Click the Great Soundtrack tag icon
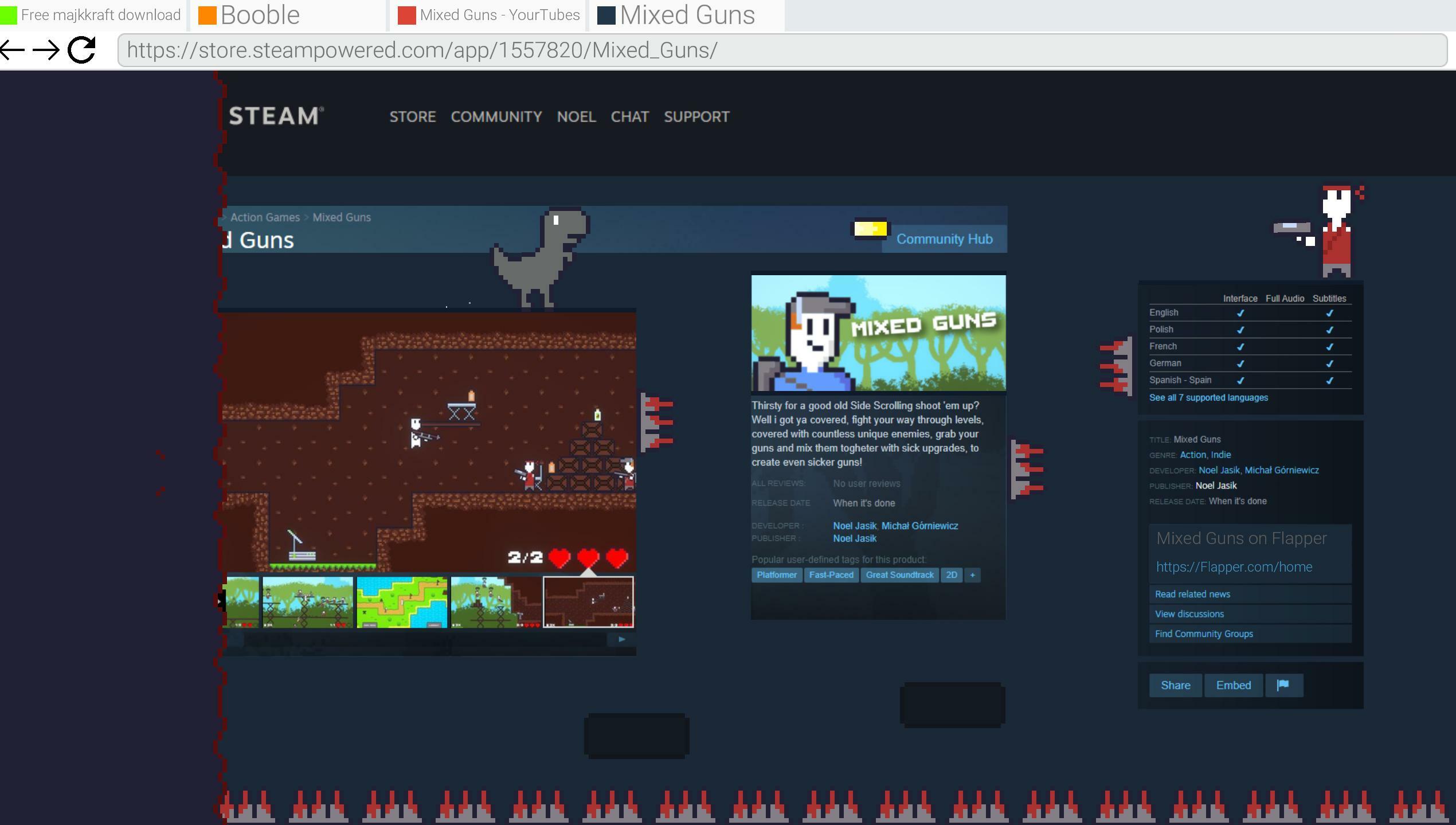1456x825 pixels. [898, 575]
